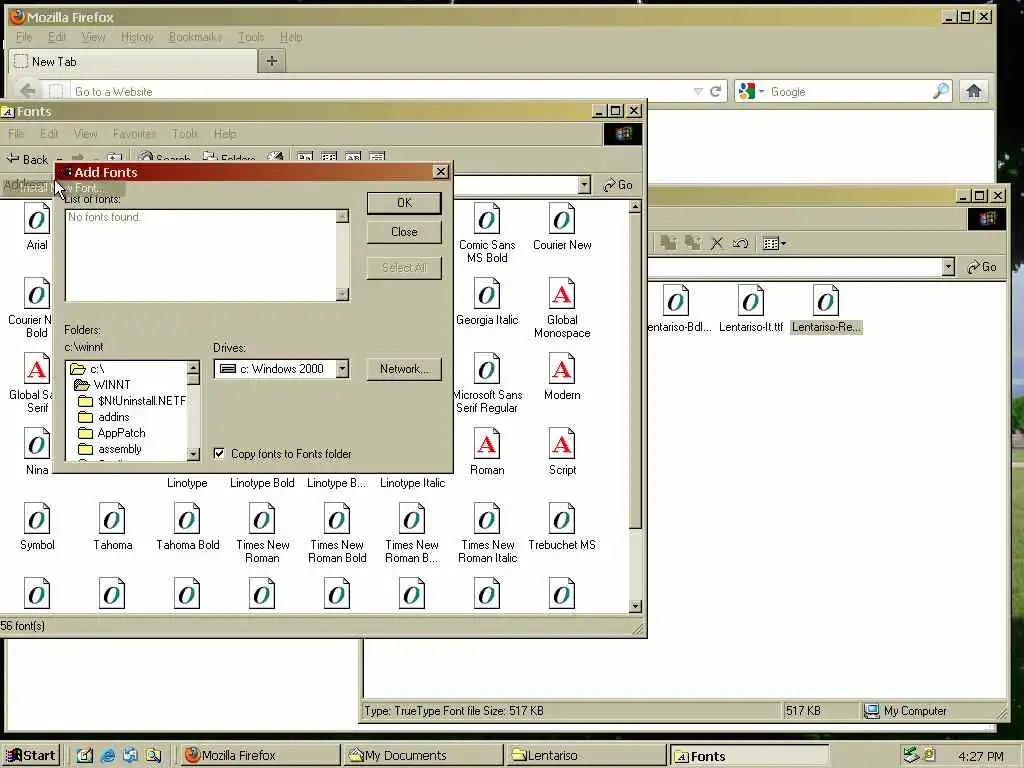Image resolution: width=1024 pixels, height=768 pixels.
Task: Switch to My Documents taskbar button
Action: click(423, 756)
